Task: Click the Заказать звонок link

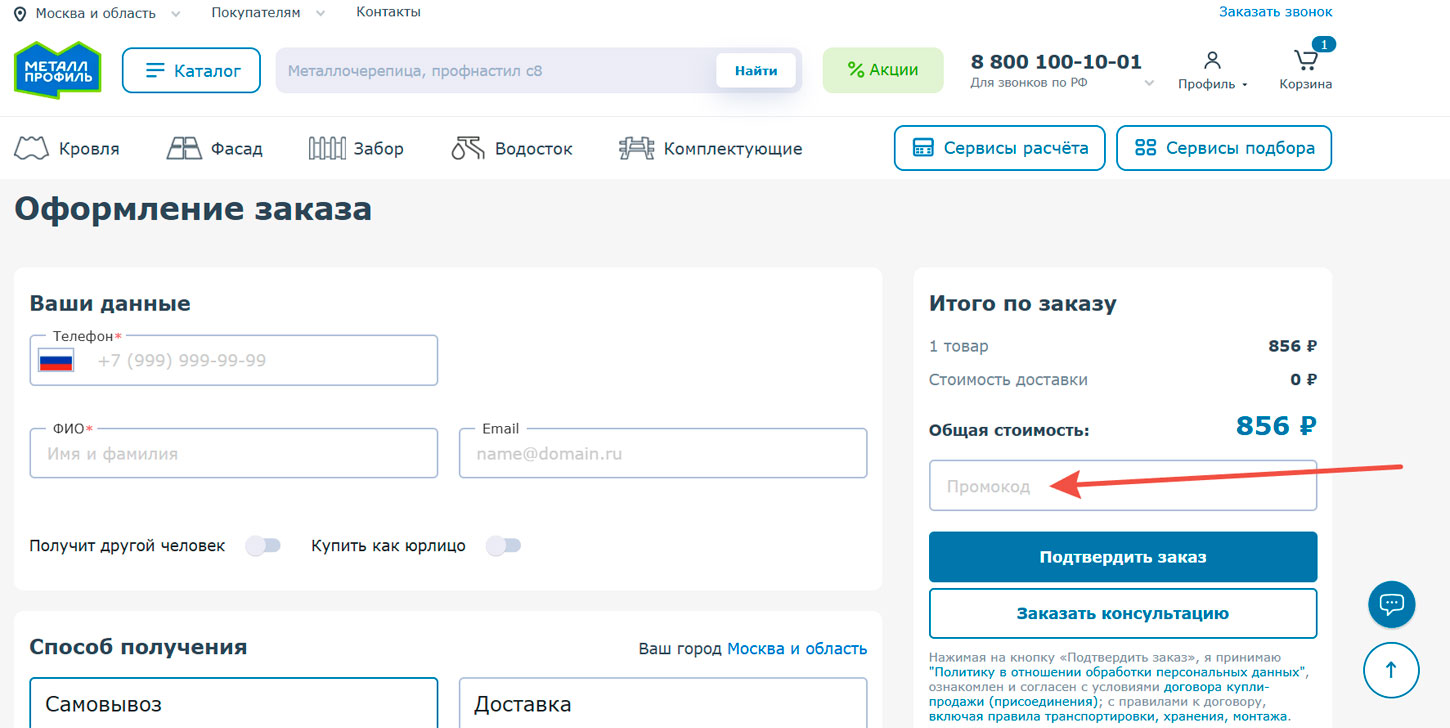Action: pos(1276,12)
